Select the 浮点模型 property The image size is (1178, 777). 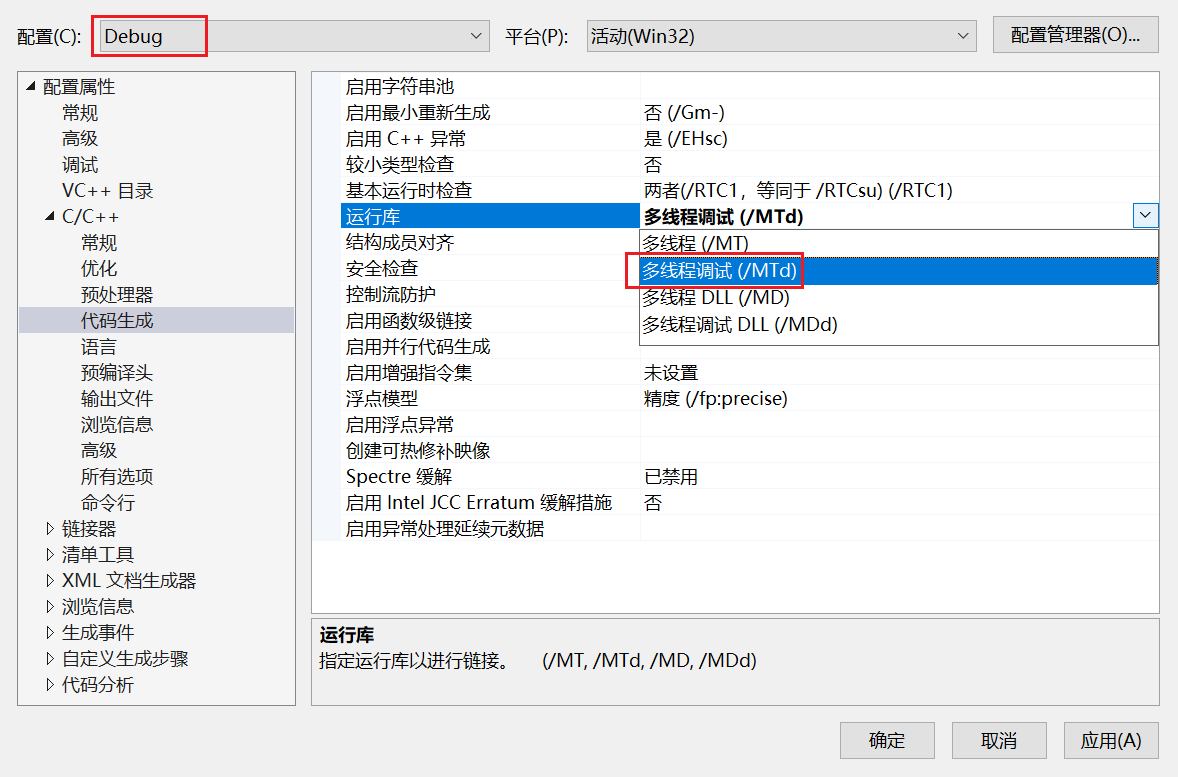point(382,398)
